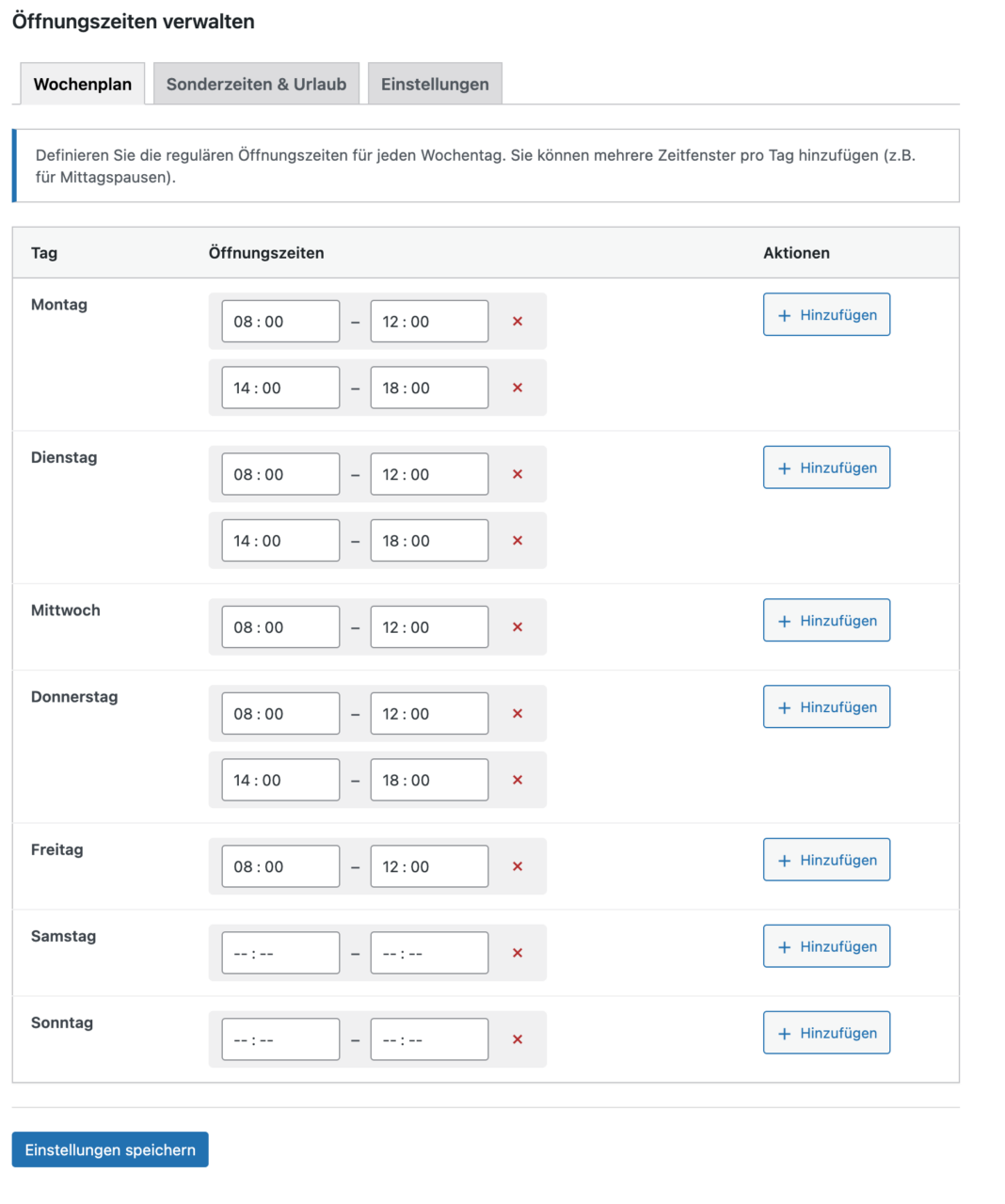Delete Friday's 08:00–12:00 time slot
The image size is (1005, 1204).
tap(517, 866)
